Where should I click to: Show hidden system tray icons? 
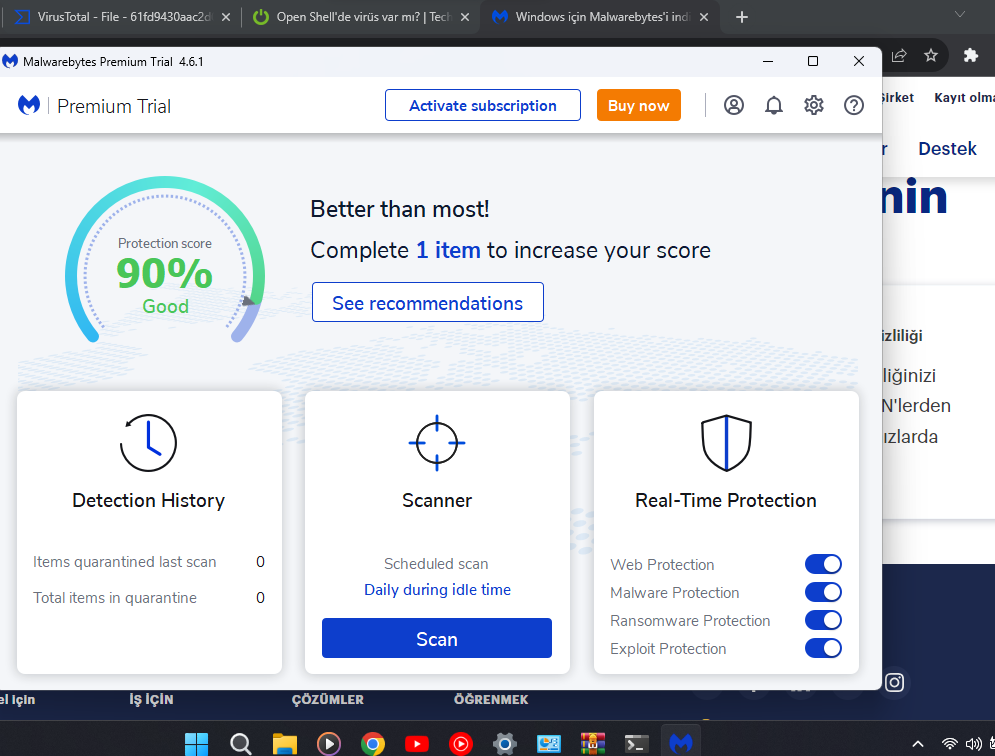(918, 743)
